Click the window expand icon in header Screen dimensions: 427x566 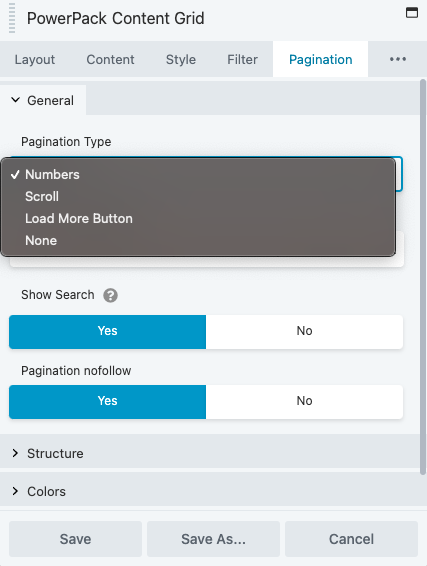tap(412, 13)
